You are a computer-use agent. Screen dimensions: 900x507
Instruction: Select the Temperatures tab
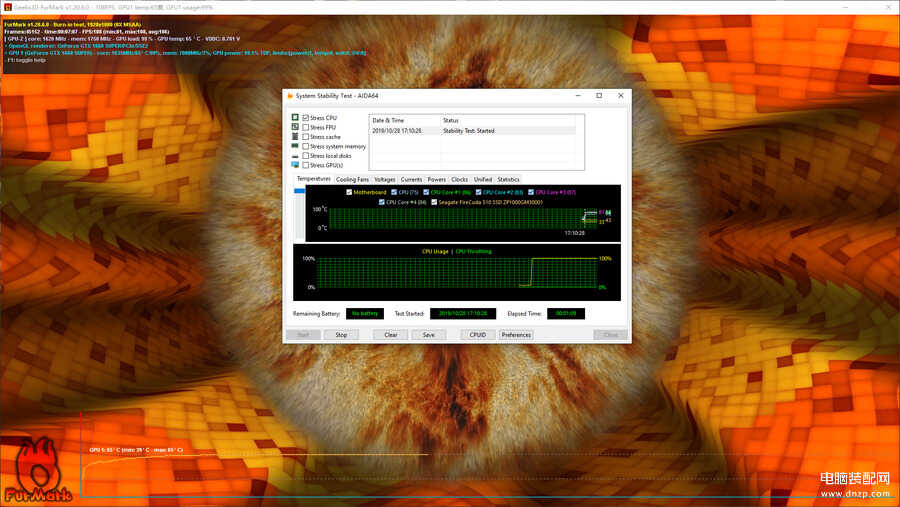pyautogui.click(x=313, y=179)
